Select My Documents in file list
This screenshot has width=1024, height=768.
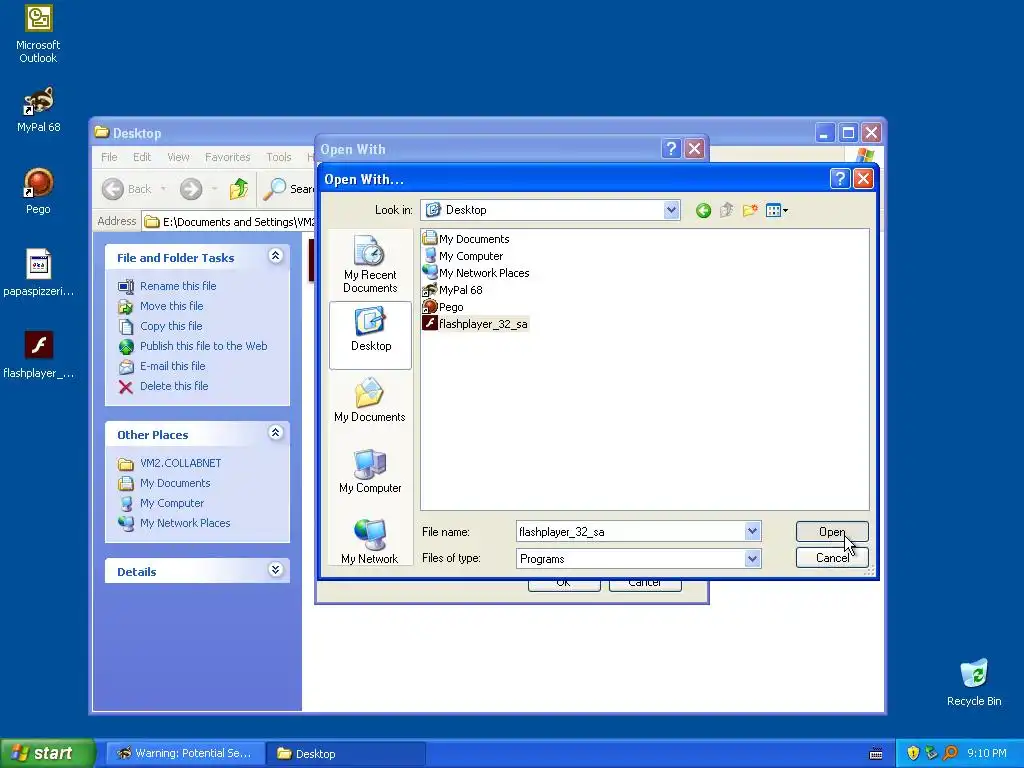pos(466,239)
